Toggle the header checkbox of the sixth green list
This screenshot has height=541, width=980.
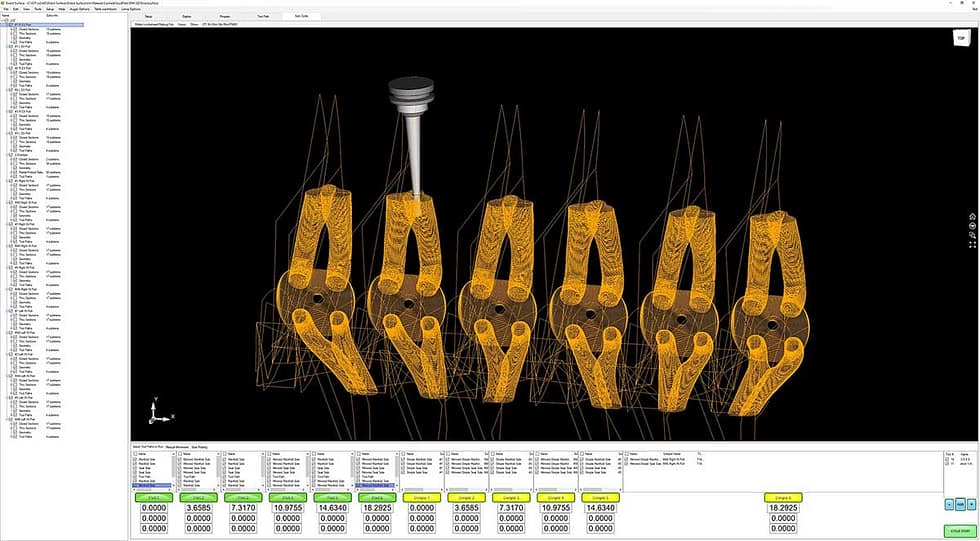pyautogui.click(x=359, y=454)
